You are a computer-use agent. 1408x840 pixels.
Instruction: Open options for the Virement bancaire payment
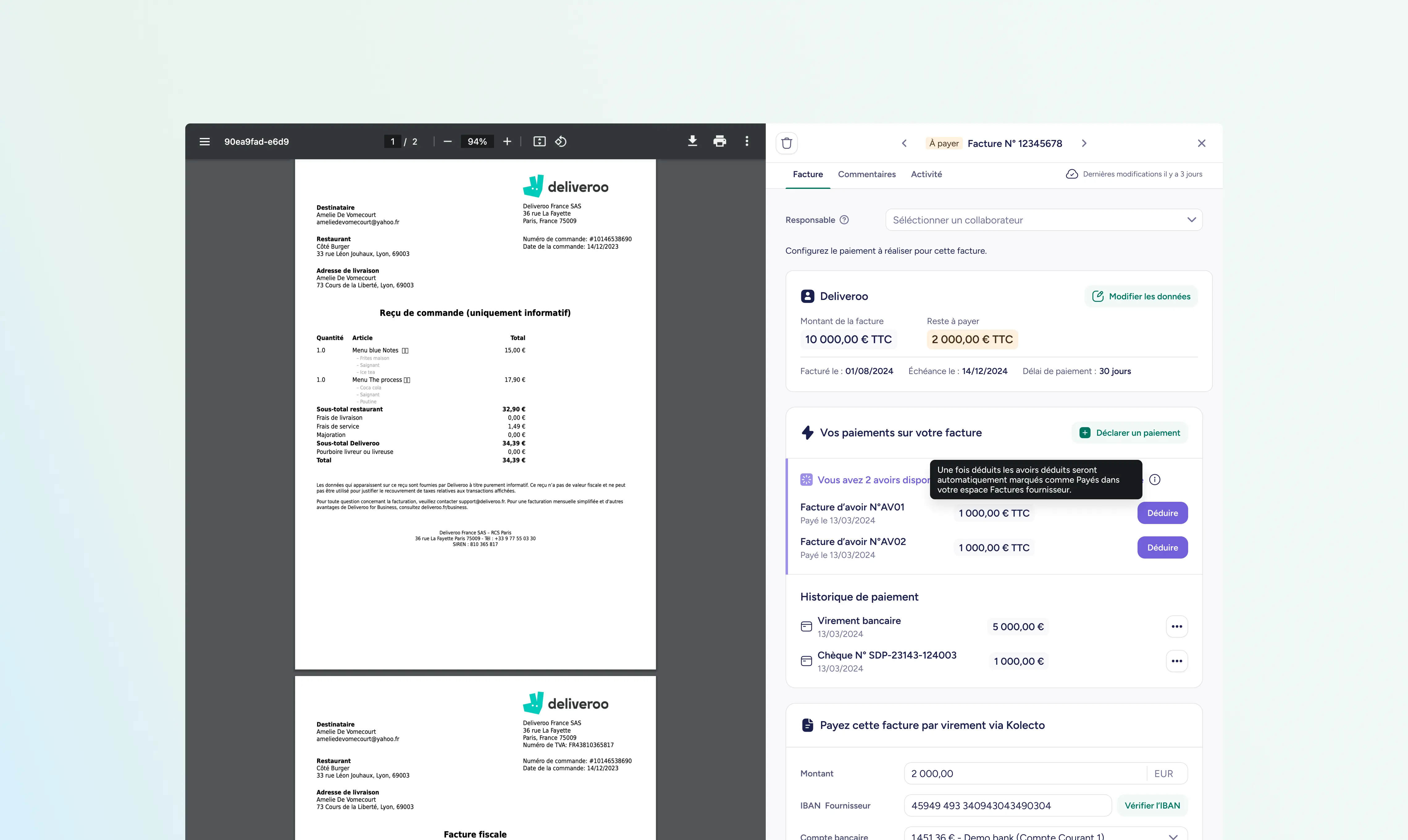(1176, 626)
